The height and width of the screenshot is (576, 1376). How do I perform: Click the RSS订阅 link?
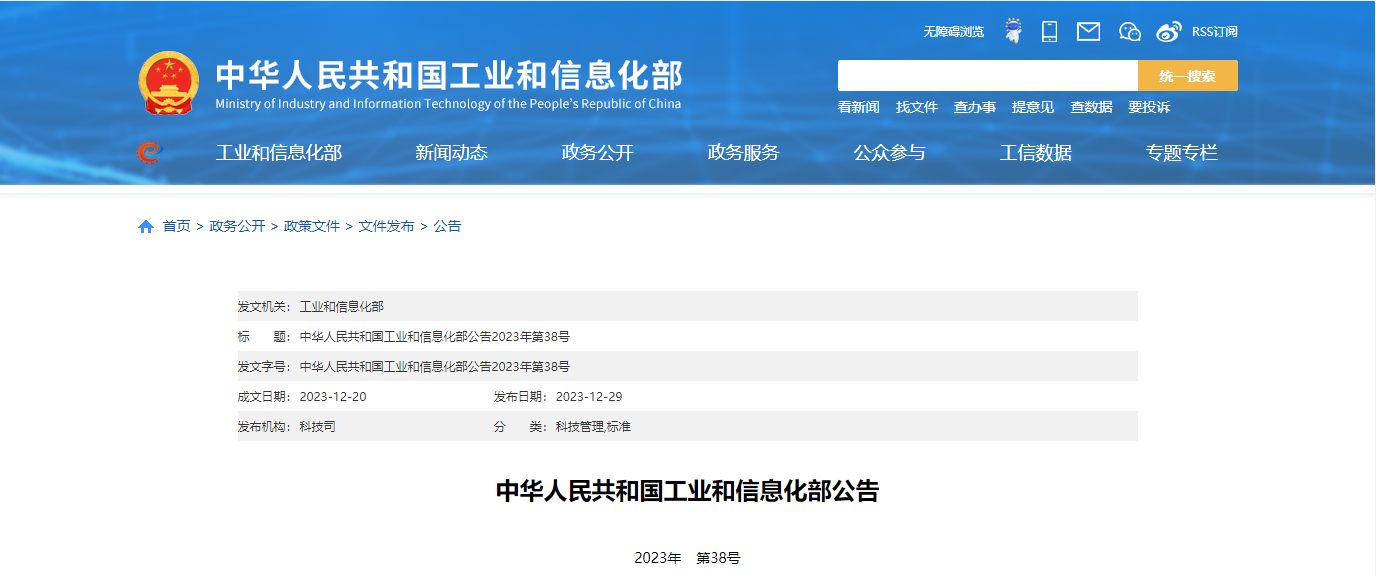[1214, 32]
